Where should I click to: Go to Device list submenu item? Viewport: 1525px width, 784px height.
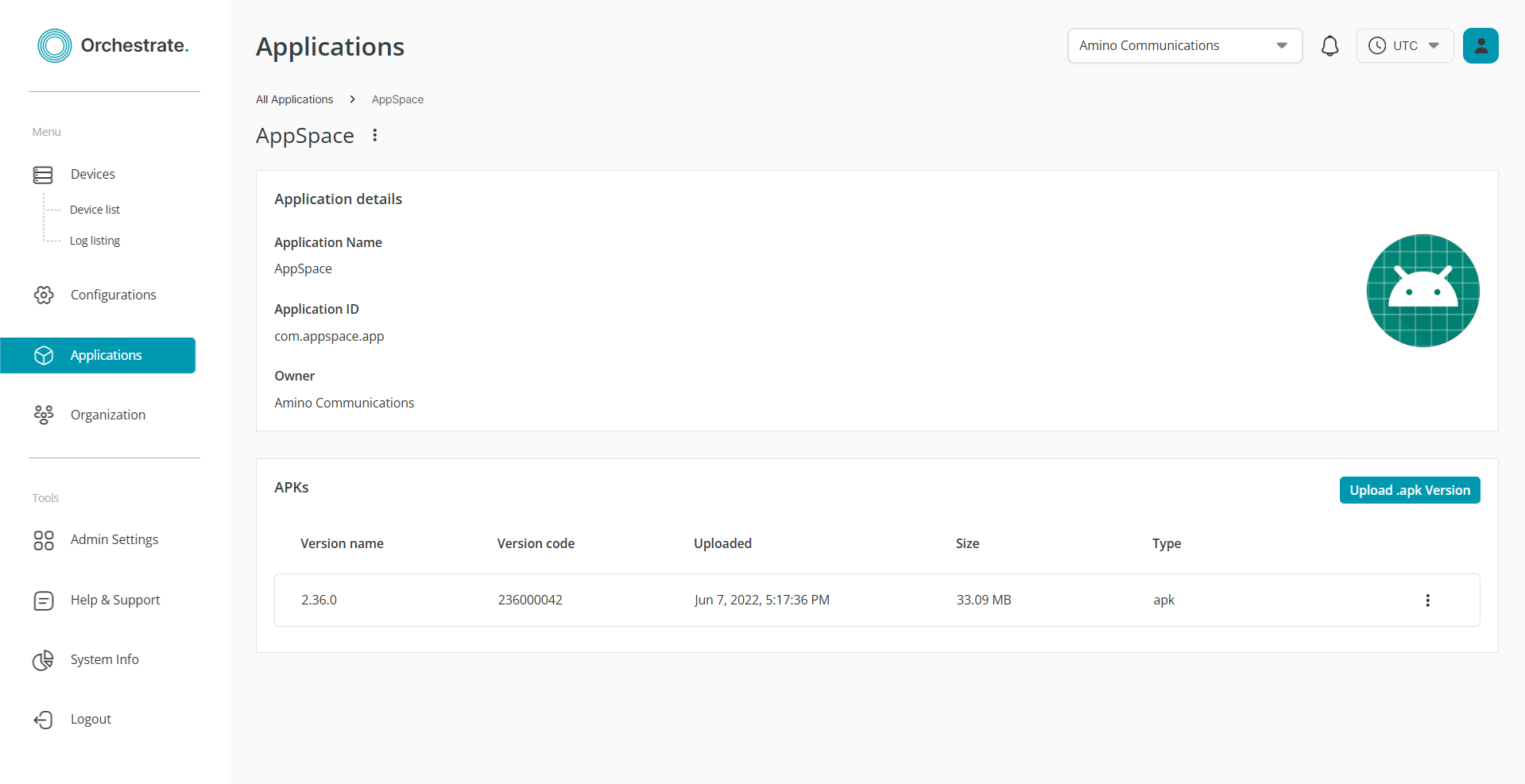(95, 210)
